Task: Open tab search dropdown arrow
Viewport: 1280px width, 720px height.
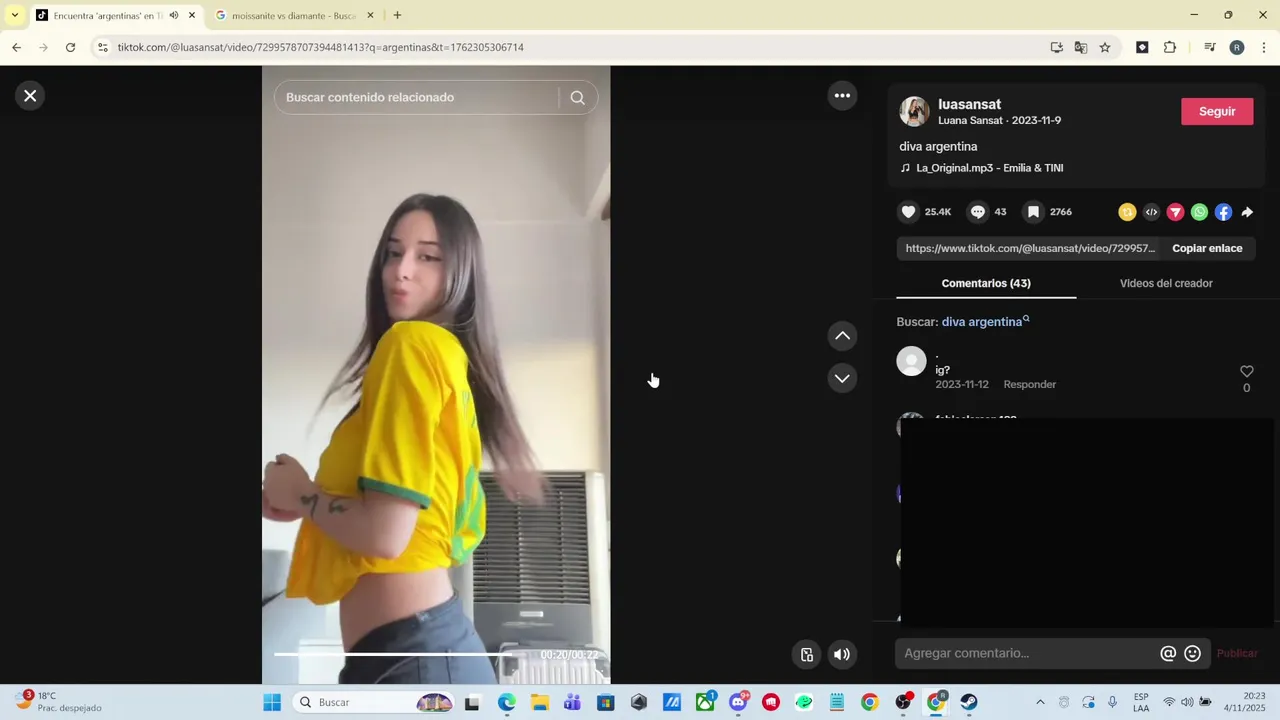Action: pyautogui.click(x=14, y=15)
